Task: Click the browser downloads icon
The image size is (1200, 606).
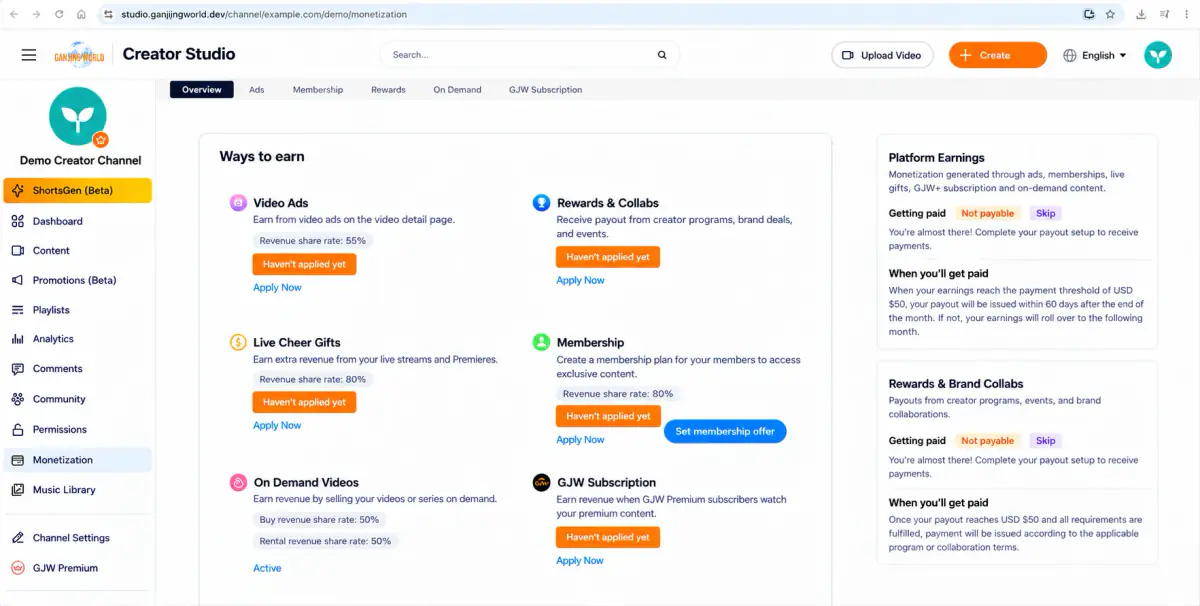Action: pos(1141,14)
